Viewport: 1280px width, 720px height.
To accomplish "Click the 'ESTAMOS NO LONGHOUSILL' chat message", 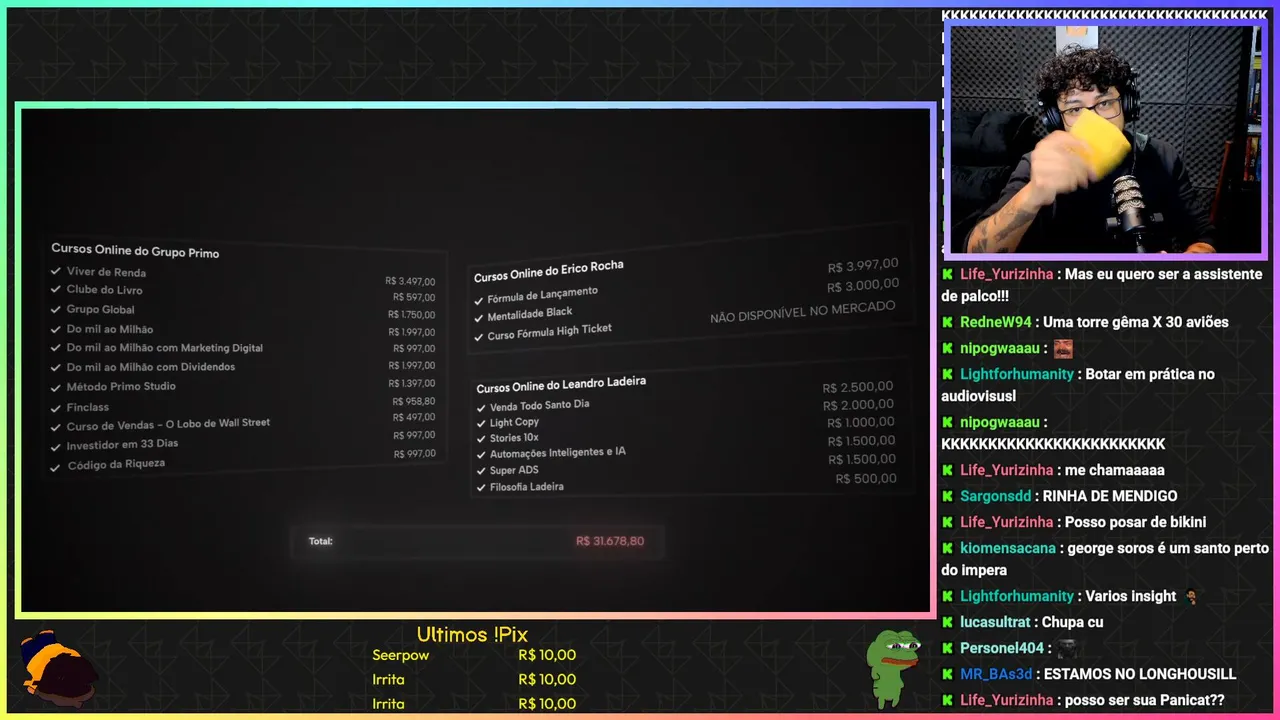I will pos(1139,674).
